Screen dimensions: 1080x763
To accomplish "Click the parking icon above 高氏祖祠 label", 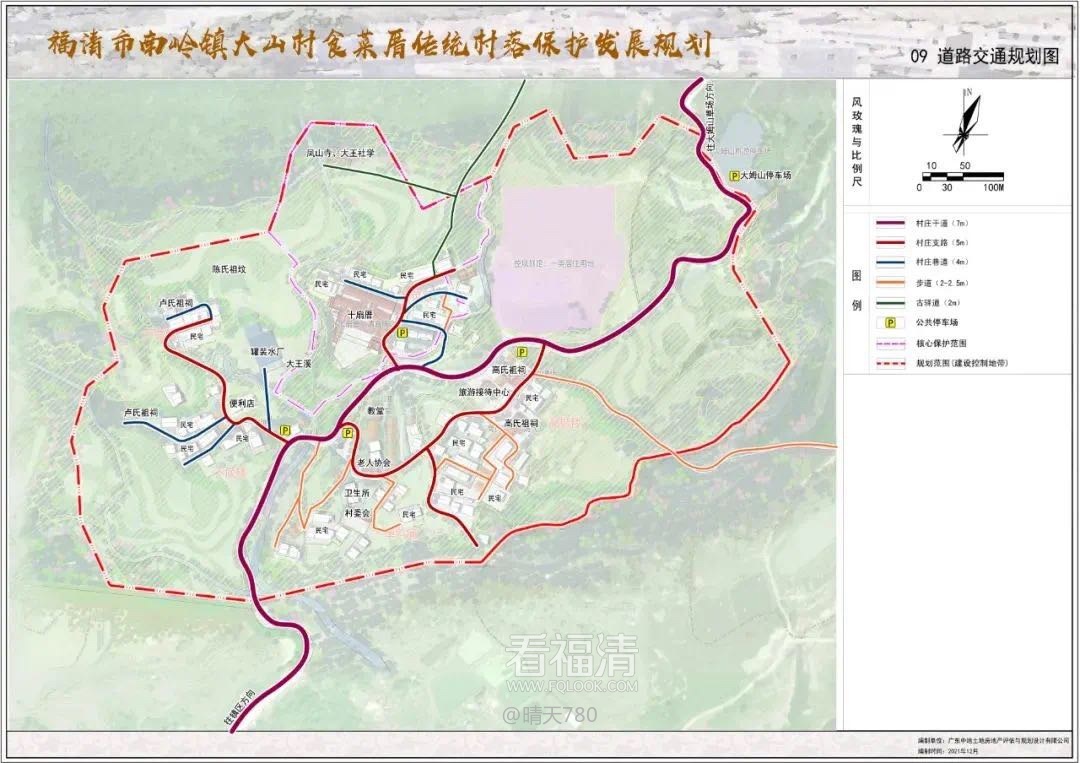I will [521, 352].
